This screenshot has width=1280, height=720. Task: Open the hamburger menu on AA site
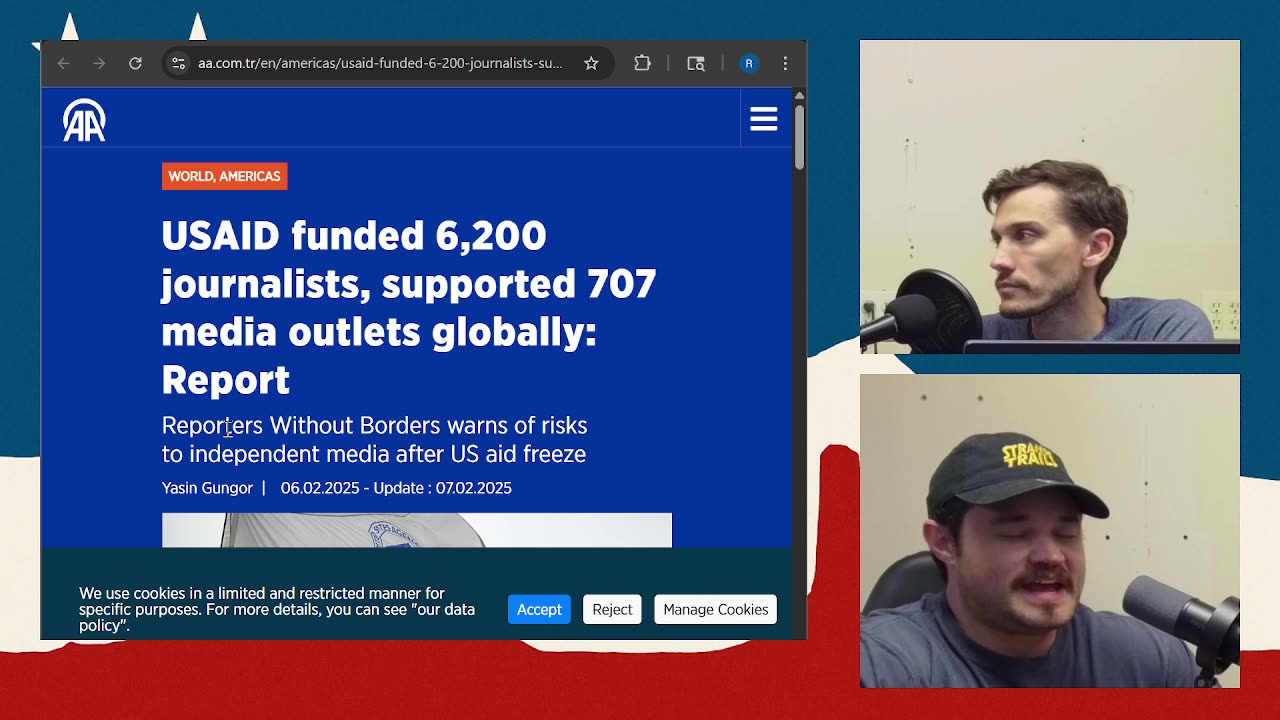click(x=764, y=119)
